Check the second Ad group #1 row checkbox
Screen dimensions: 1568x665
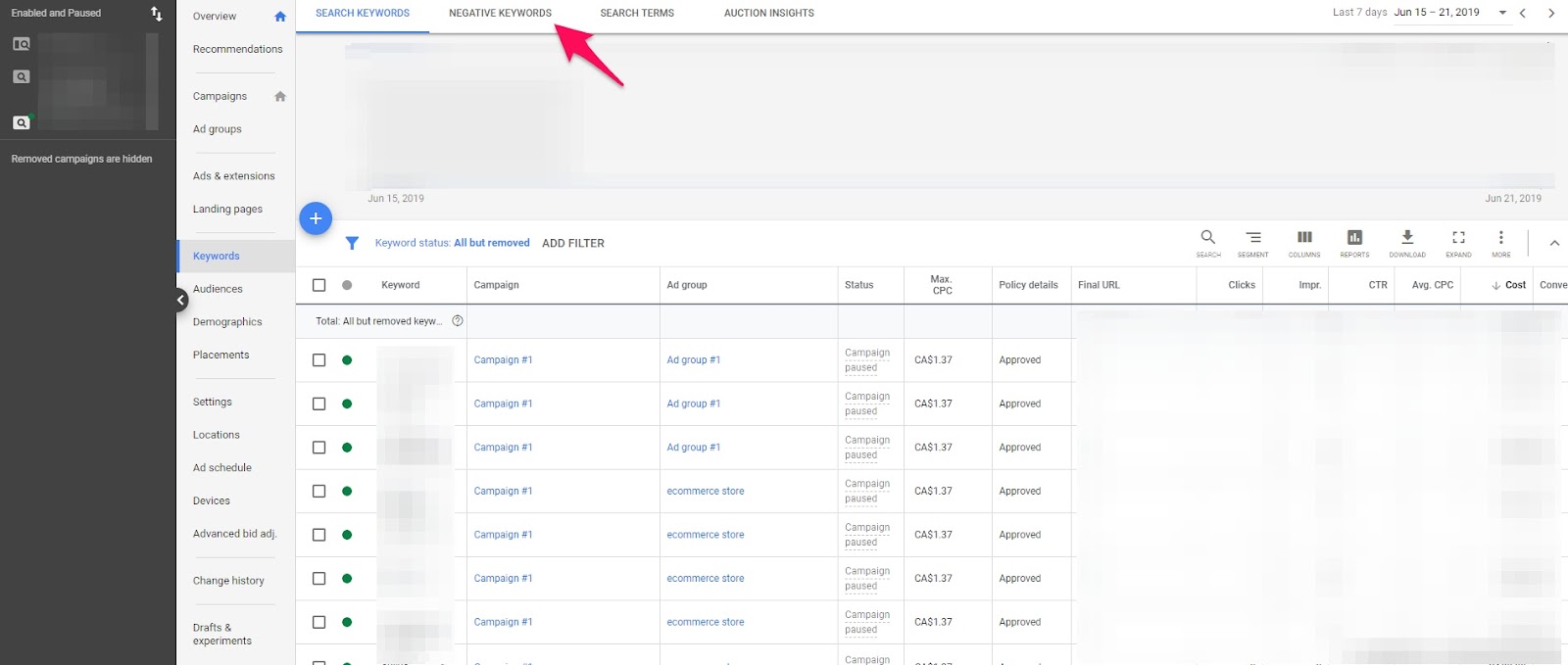click(318, 404)
